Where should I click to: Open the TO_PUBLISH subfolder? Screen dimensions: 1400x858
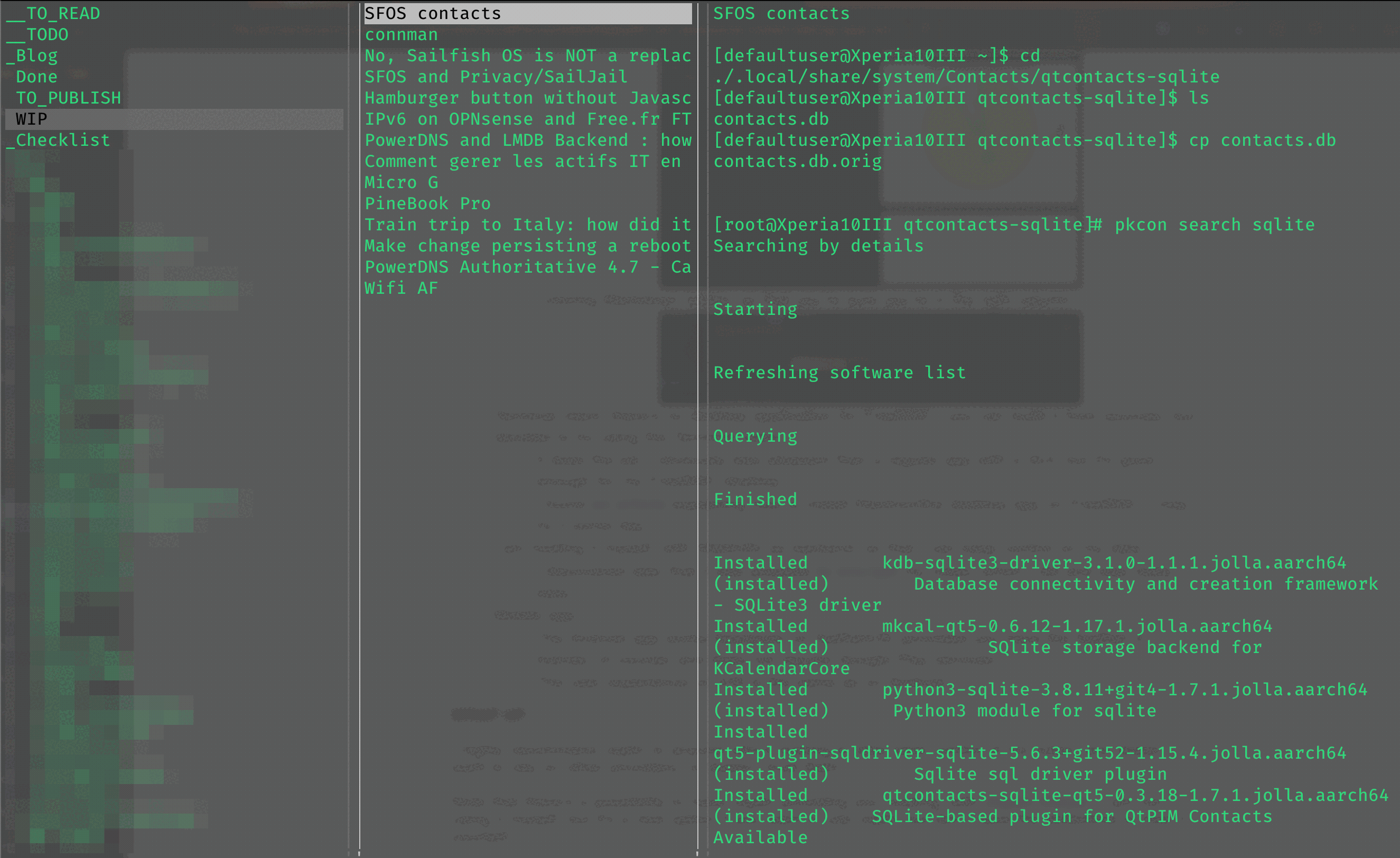point(68,98)
